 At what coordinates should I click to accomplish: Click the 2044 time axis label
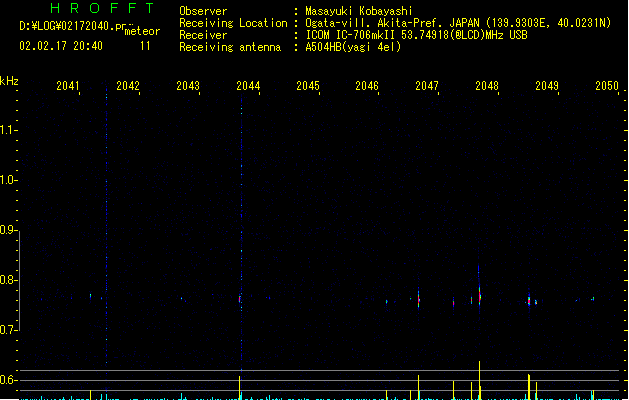[x=248, y=85]
